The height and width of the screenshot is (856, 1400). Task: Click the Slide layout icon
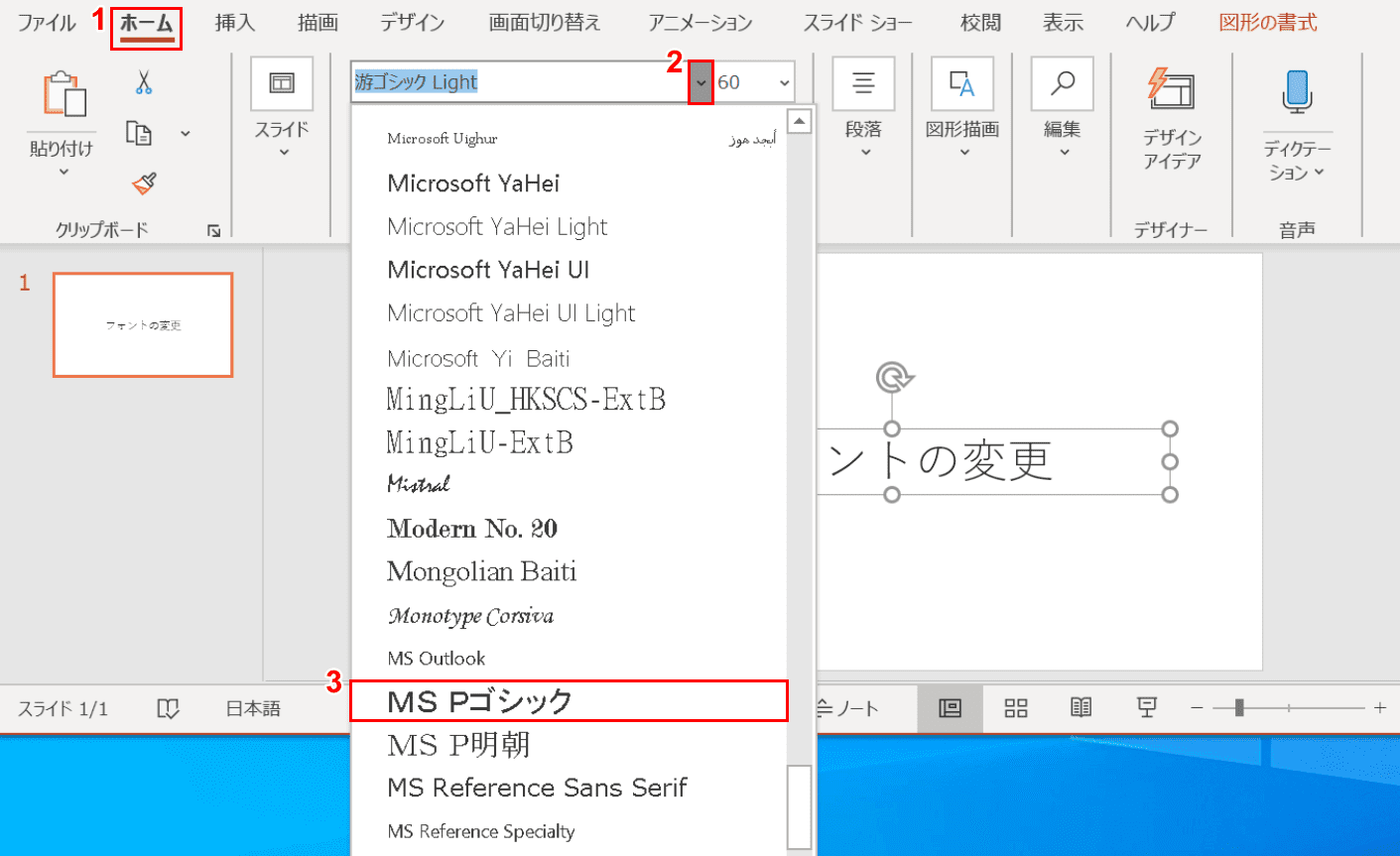coord(282,83)
